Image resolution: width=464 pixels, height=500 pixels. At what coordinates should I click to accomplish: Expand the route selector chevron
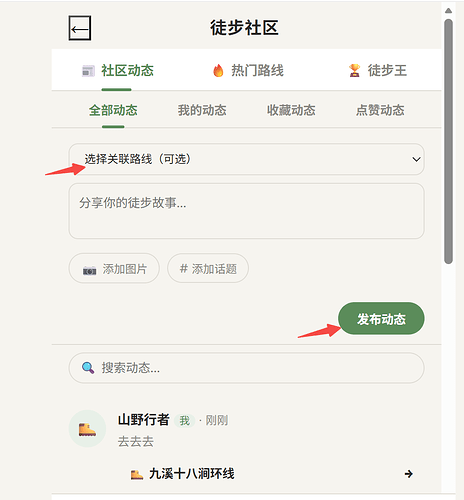416,159
